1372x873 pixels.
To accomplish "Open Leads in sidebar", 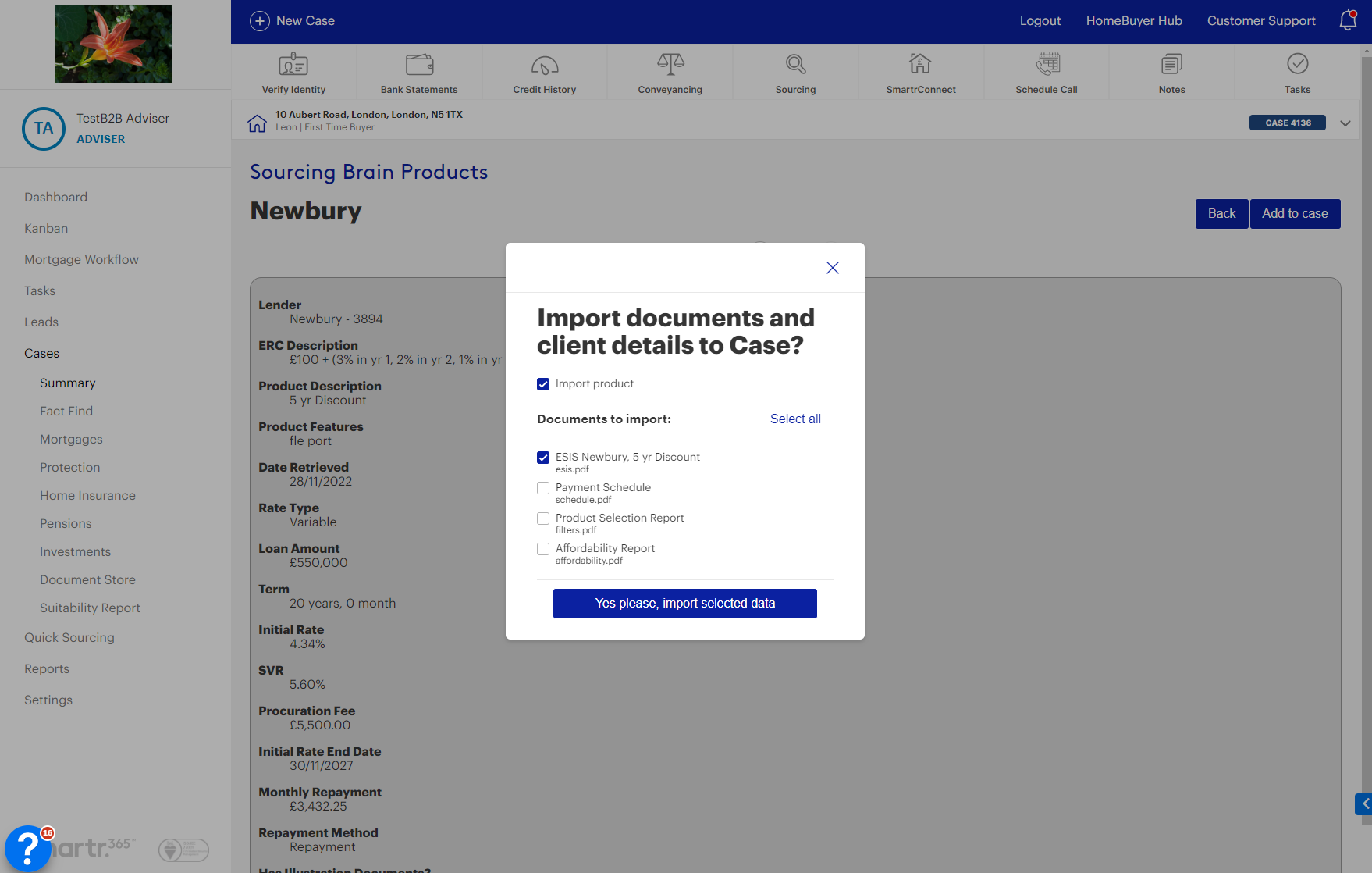I will (x=41, y=322).
